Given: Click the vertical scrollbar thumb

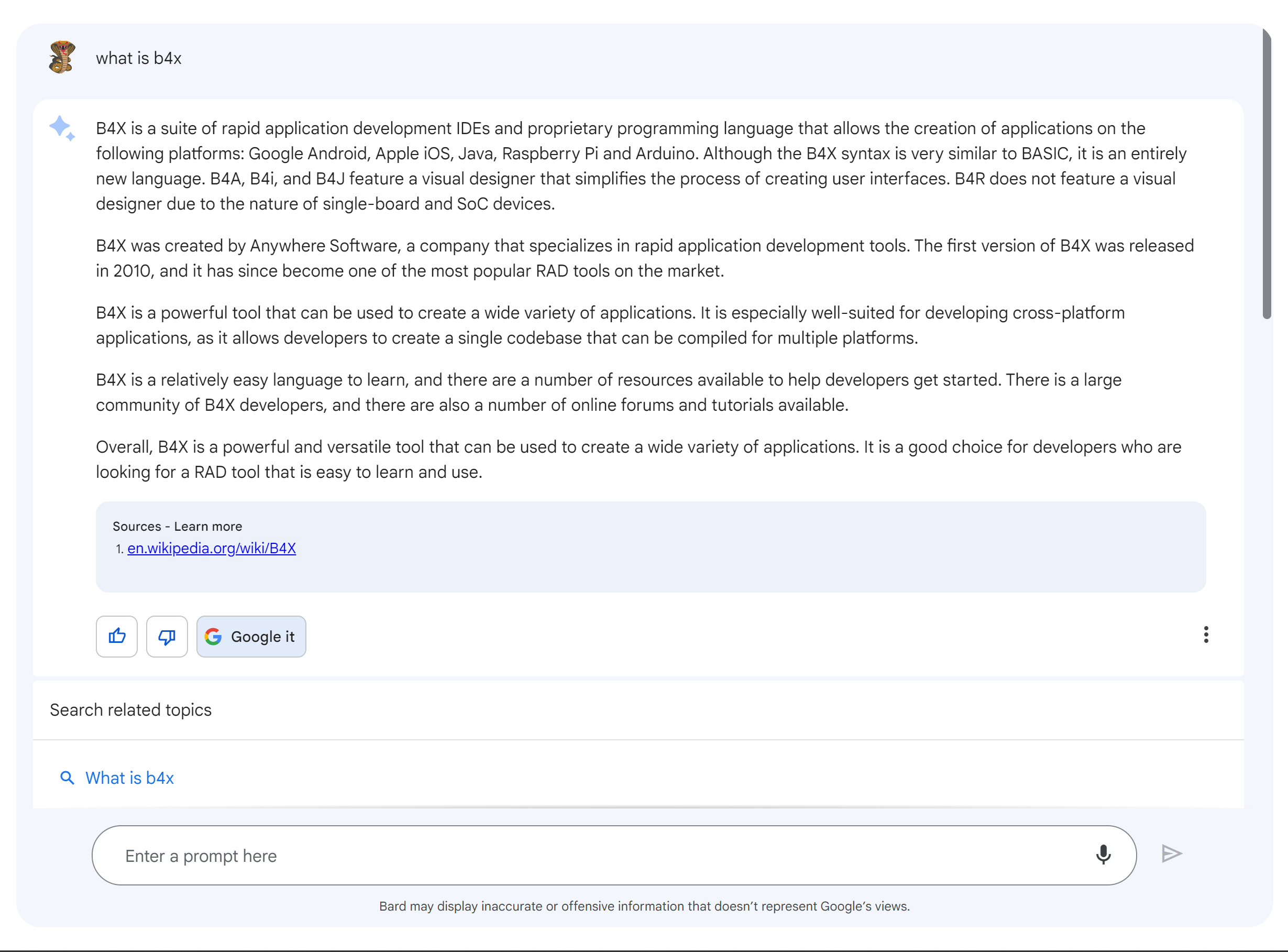Looking at the screenshot, I should (x=1266, y=173).
